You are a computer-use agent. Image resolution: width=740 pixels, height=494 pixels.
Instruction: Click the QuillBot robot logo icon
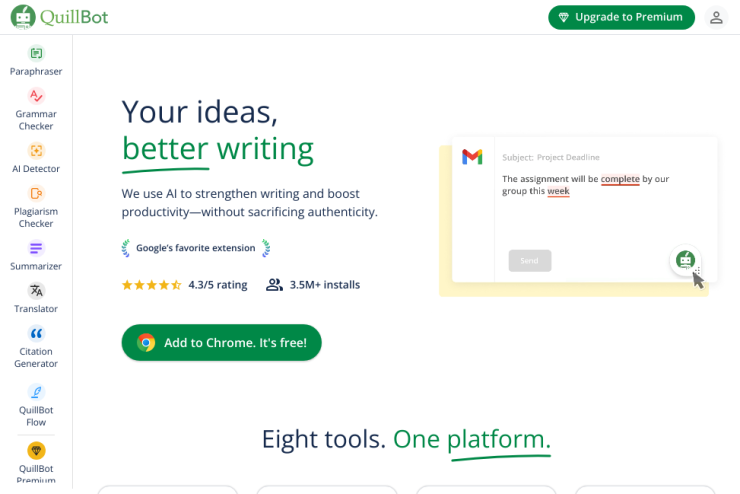[23, 17]
